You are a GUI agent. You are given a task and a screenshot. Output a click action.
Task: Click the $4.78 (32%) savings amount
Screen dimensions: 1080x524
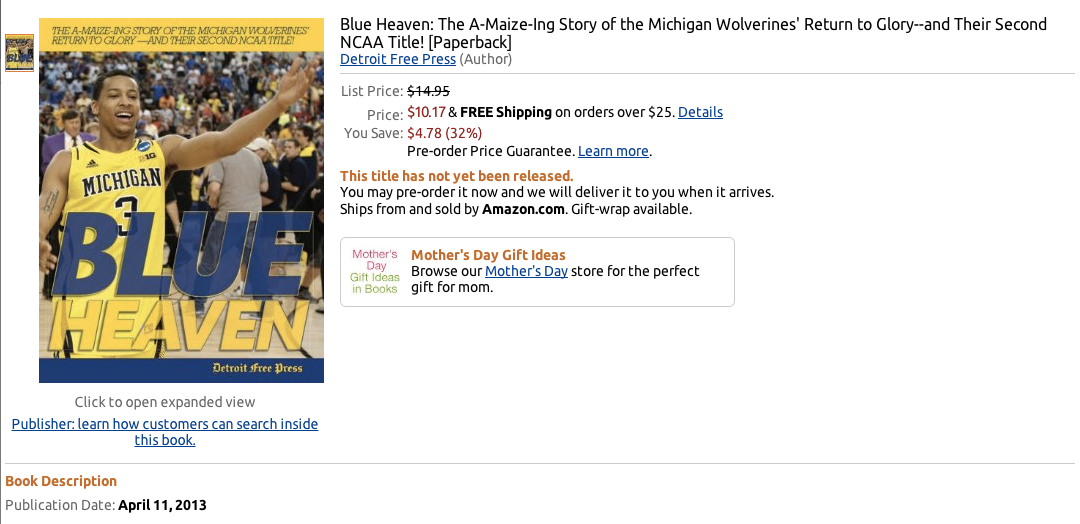[x=444, y=132]
